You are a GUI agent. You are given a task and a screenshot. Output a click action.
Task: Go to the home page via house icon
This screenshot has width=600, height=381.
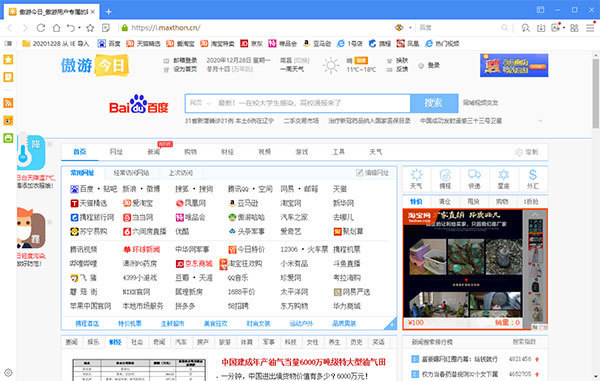coord(56,28)
